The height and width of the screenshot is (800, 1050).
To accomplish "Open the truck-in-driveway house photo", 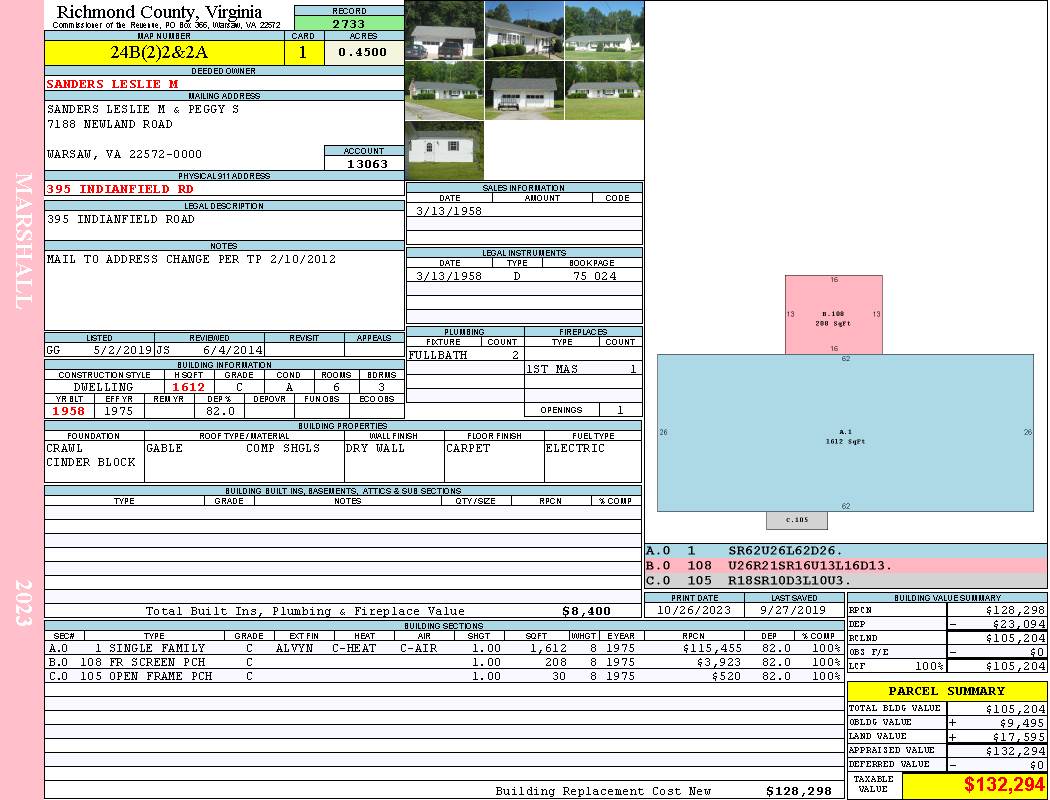I will coord(444,31).
